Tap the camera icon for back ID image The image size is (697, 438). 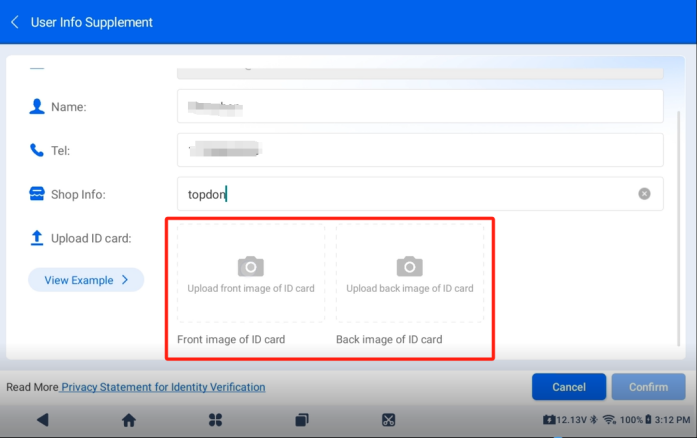click(409, 266)
